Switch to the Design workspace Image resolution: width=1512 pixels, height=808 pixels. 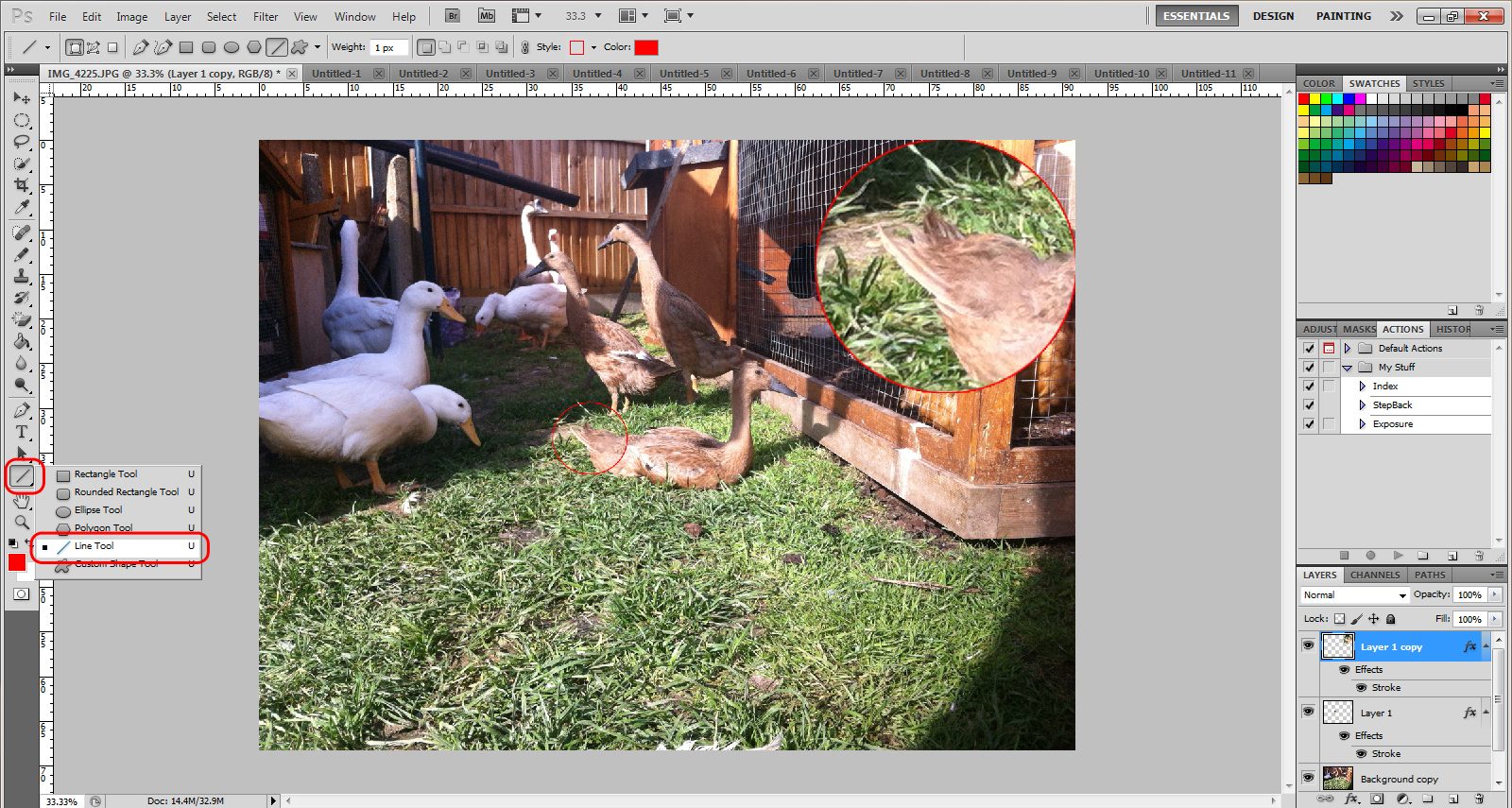pyautogui.click(x=1273, y=16)
